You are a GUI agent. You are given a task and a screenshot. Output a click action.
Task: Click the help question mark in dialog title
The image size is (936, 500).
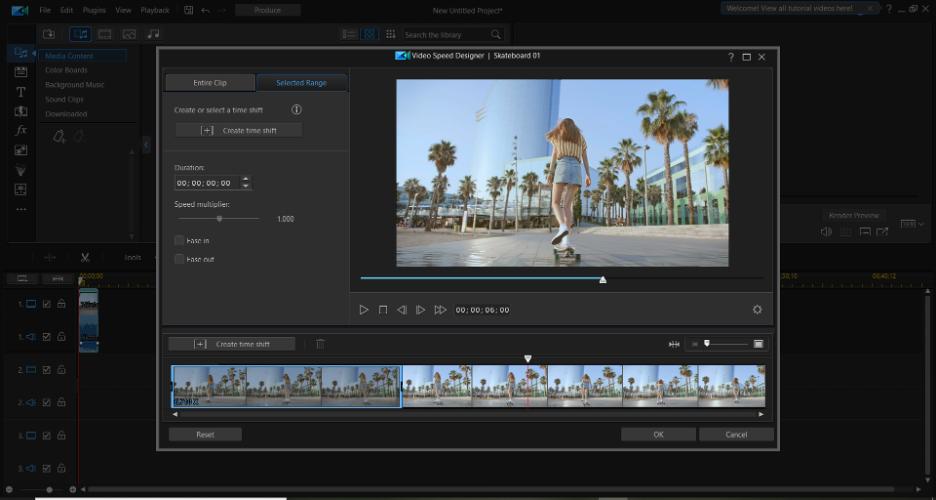coord(730,57)
